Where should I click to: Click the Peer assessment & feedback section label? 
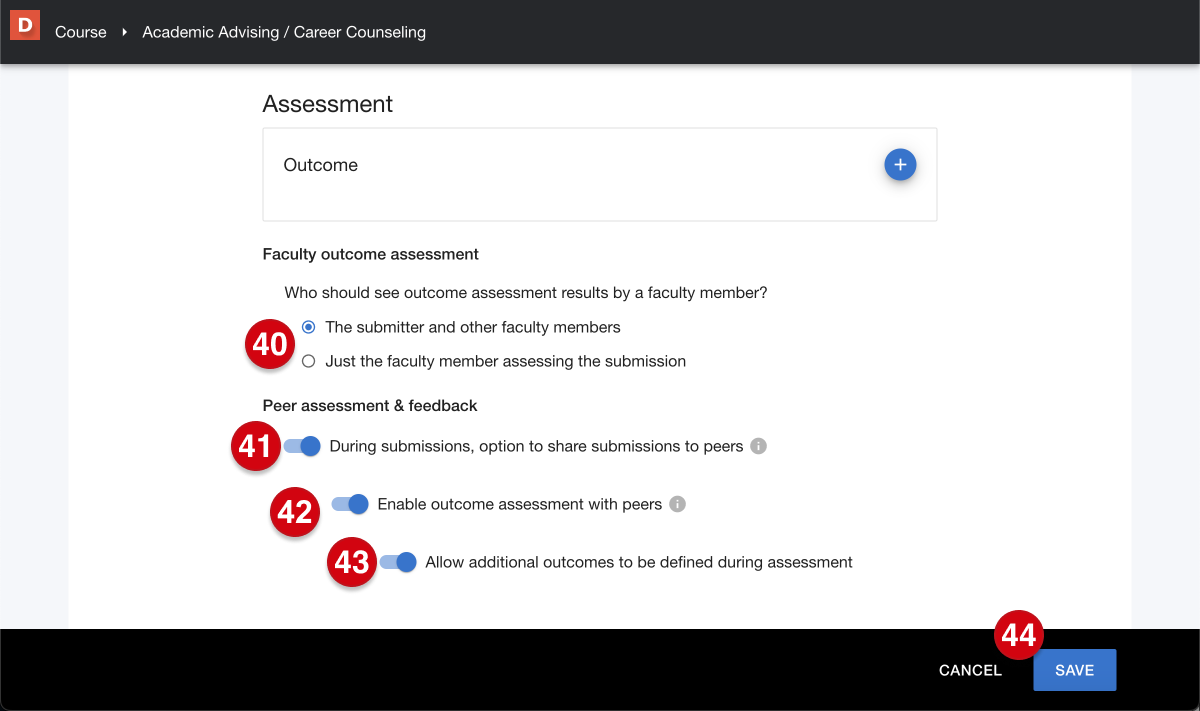click(x=369, y=405)
